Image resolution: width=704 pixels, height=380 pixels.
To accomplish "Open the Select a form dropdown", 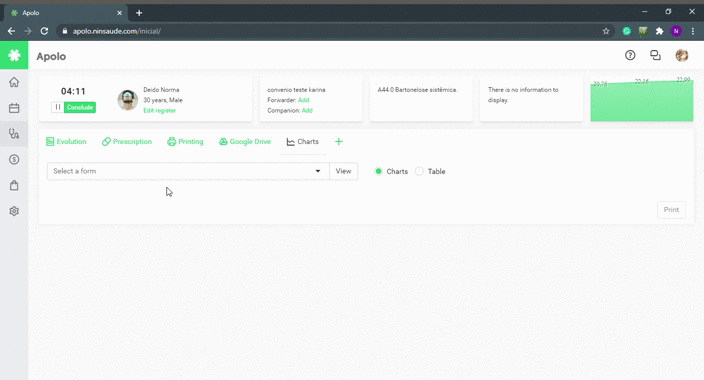I will 188,171.
